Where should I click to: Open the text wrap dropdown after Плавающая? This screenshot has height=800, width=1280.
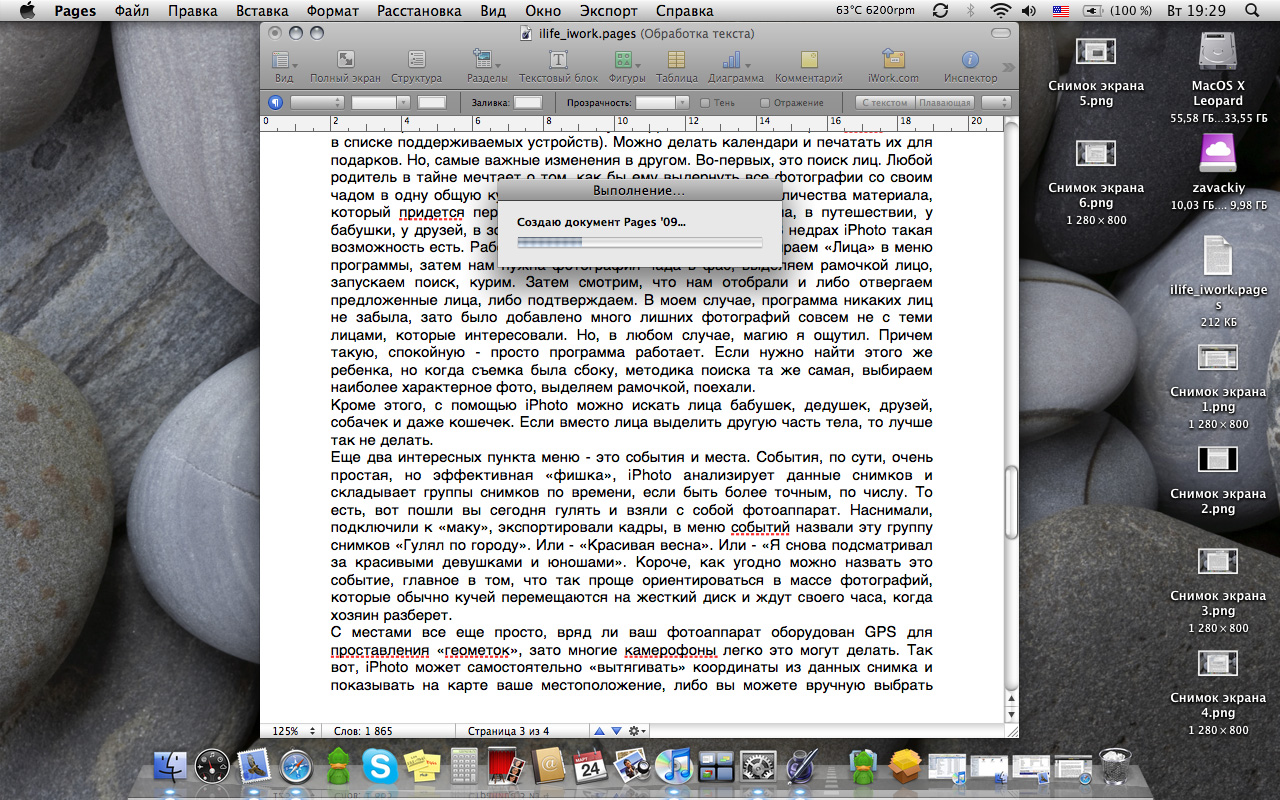[x=996, y=102]
